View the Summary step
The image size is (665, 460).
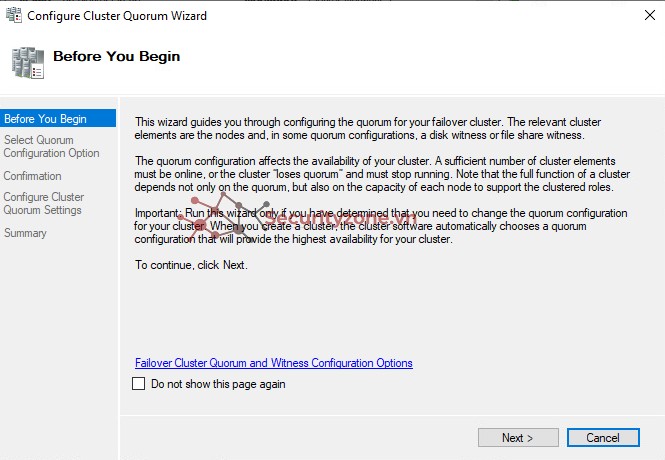click(25, 233)
